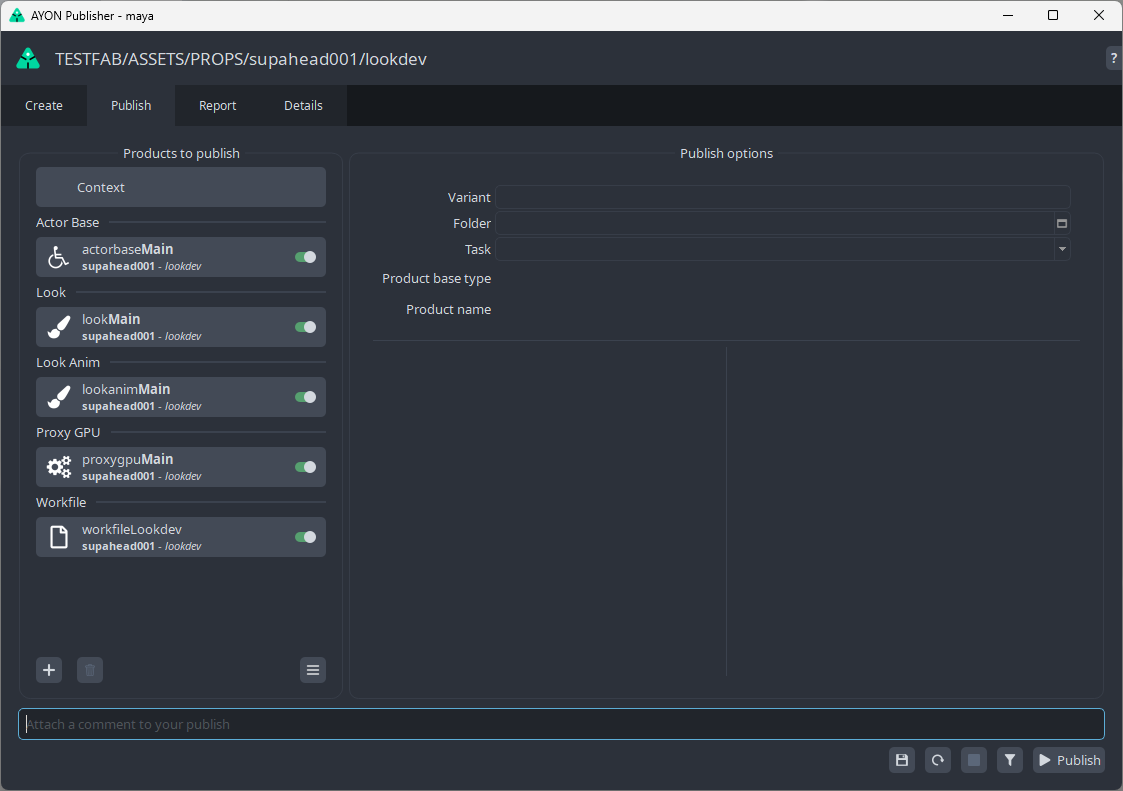Viewport: 1123px width, 791px height.
Task: Select the lookMain product card
Action: (180, 327)
